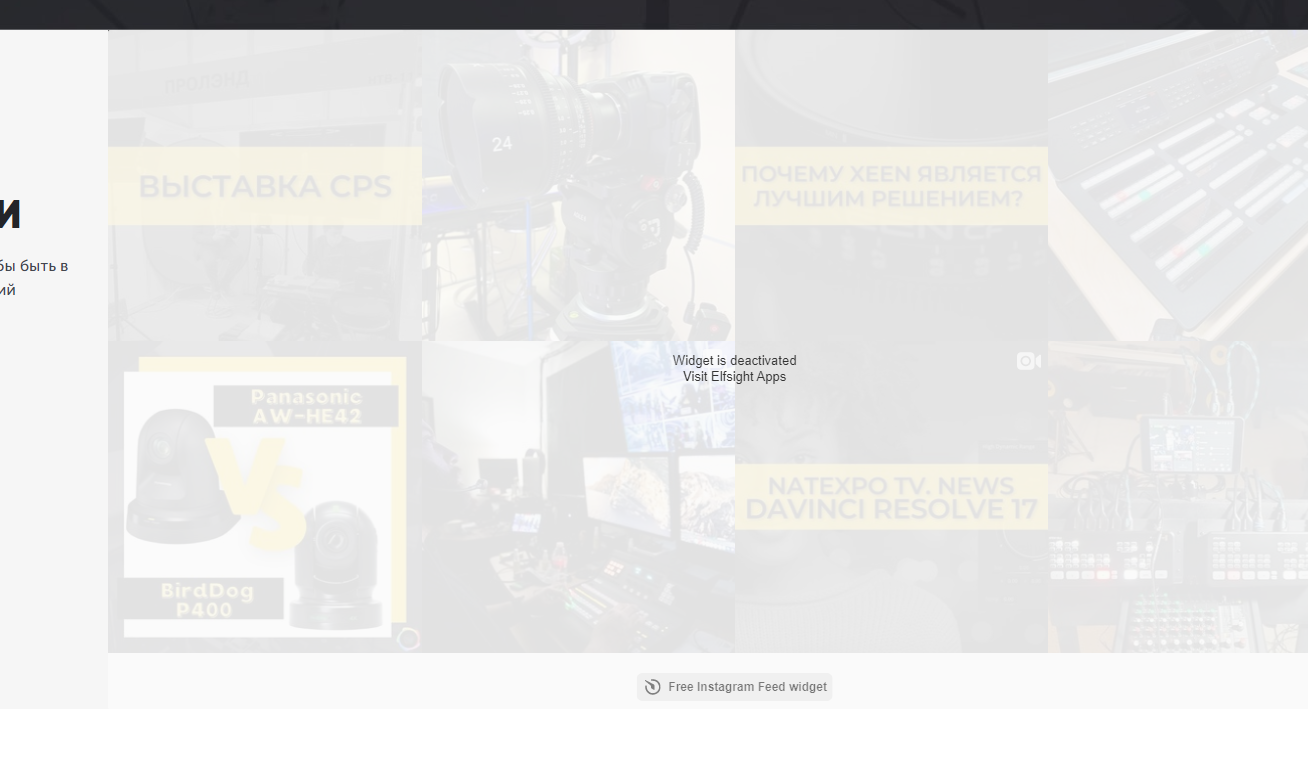Open the streaming rig with cables photo
Image resolution: width=1308 pixels, height=771 pixels.
pos(1178,497)
